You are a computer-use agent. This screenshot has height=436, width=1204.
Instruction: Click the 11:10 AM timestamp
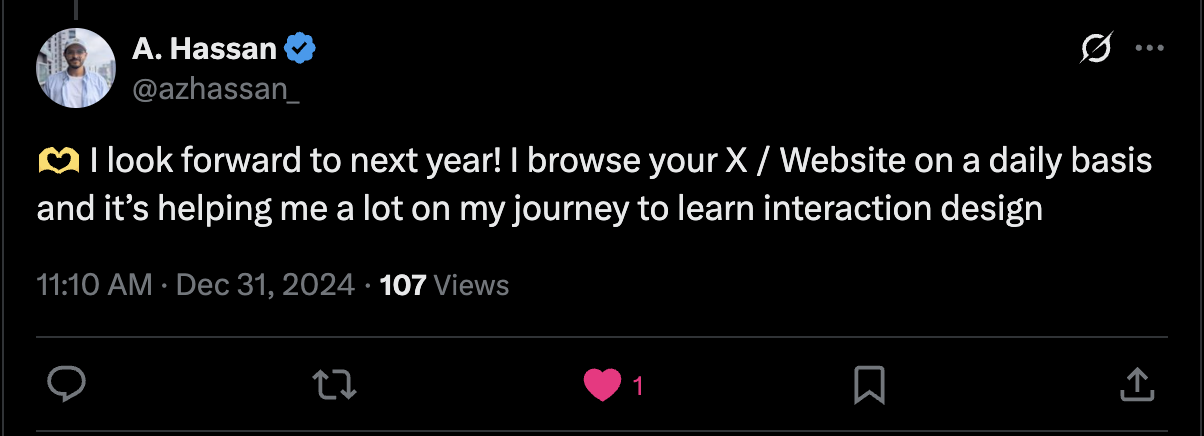tap(93, 285)
